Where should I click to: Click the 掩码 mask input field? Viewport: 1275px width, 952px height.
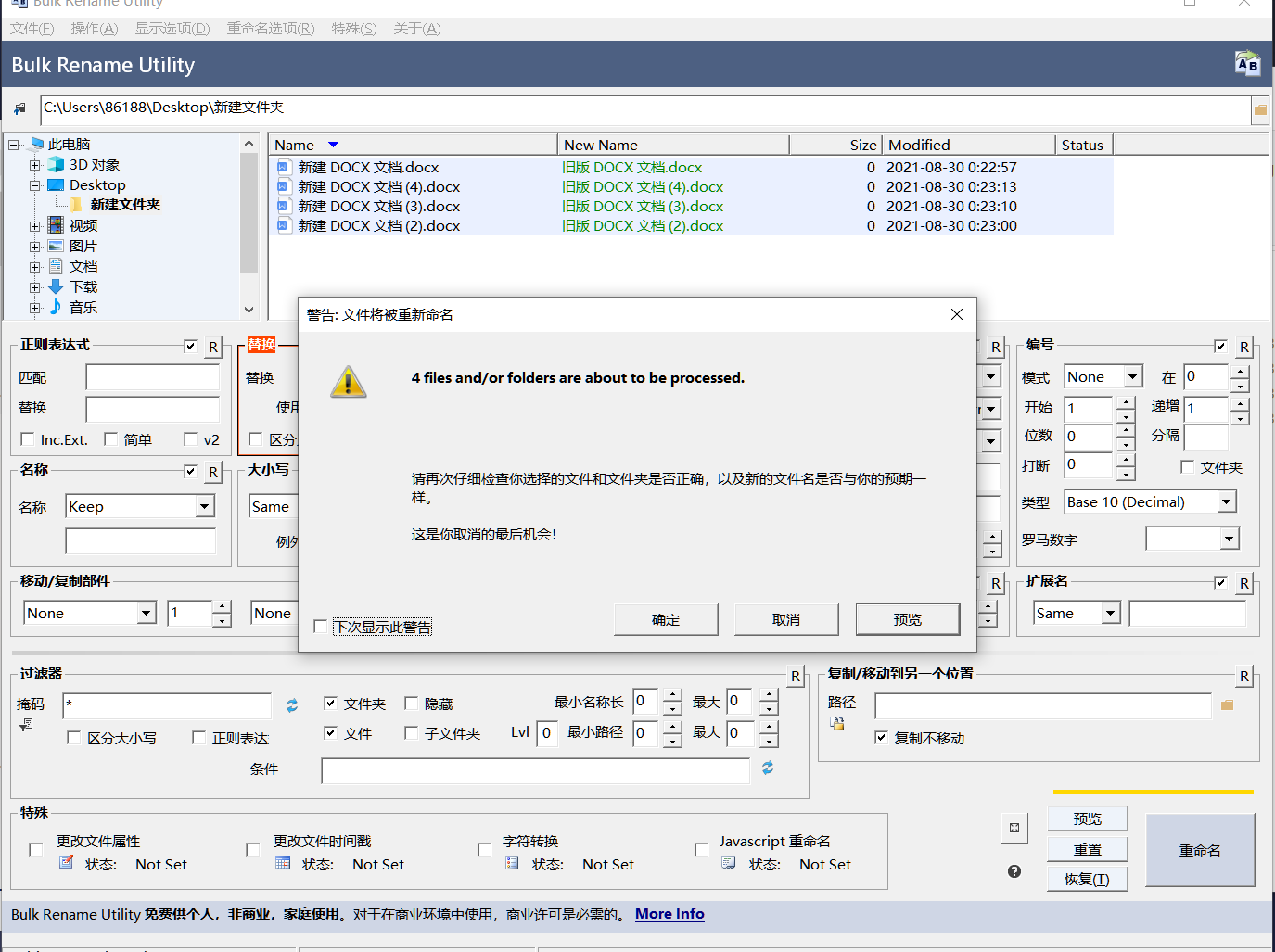pos(167,705)
